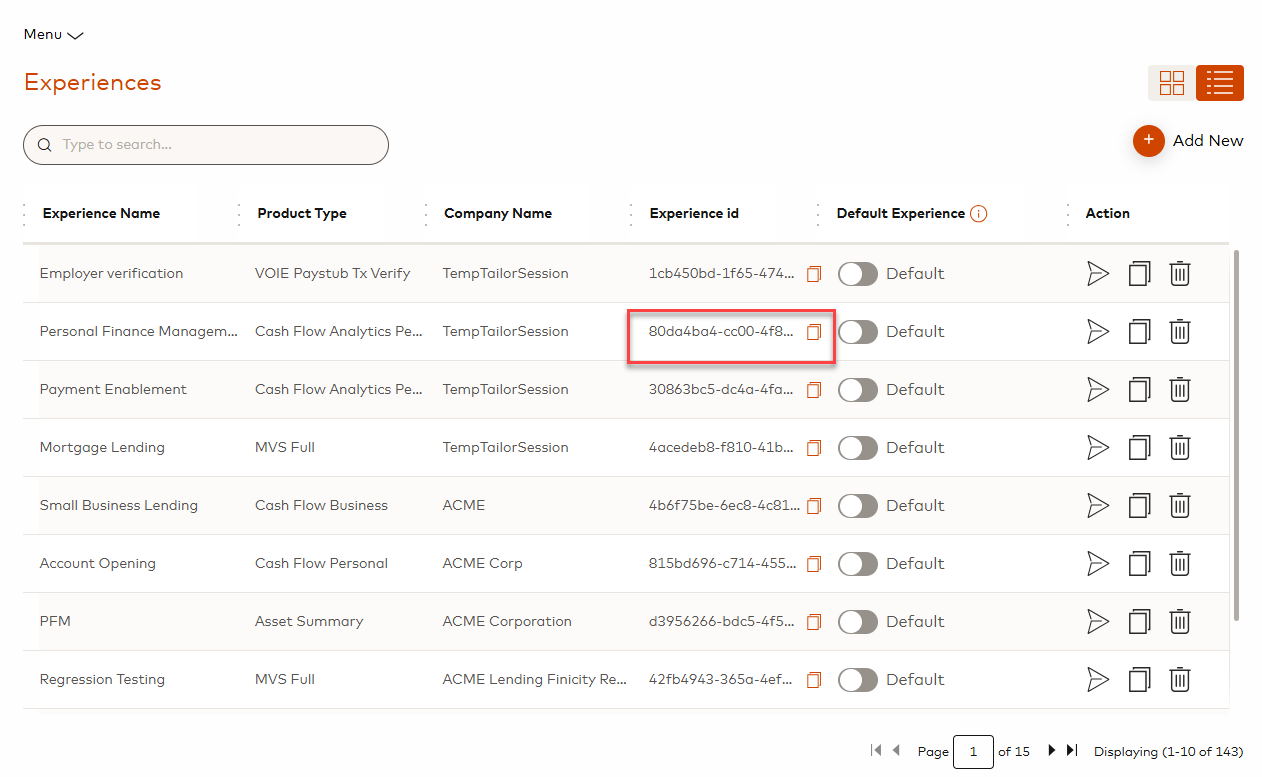
Task: Copy Experience id for Regression Testing row
Action: click(x=814, y=680)
